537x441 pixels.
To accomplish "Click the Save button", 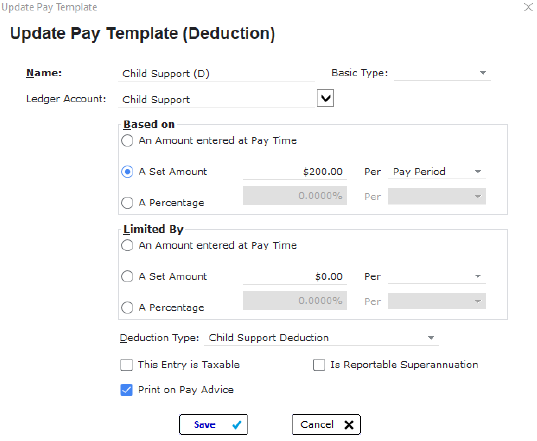I will tap(213, 425).
